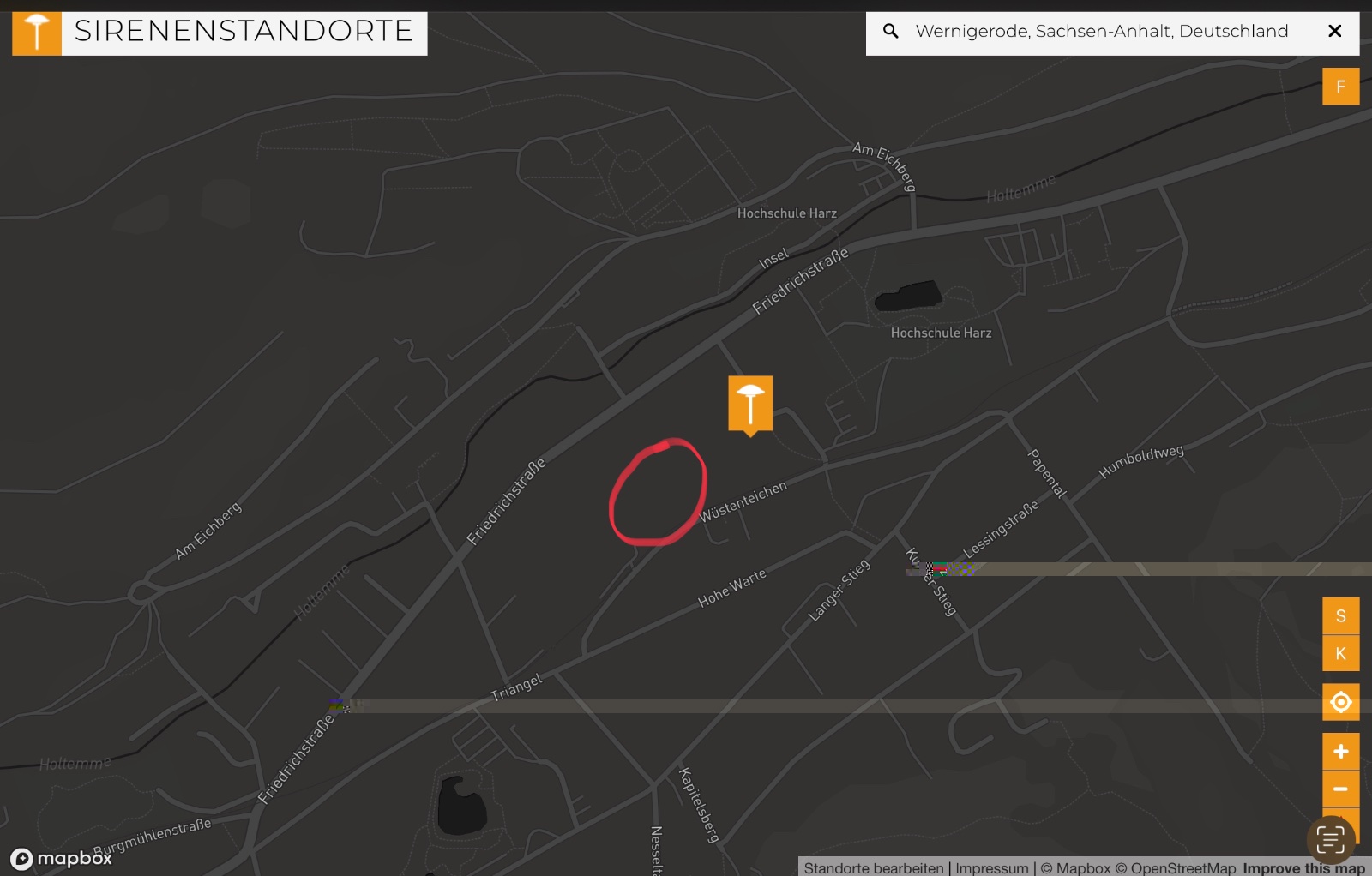Click the Hochschule Harz label near the pond
The image size is (1372, 876).
(941, 333)
